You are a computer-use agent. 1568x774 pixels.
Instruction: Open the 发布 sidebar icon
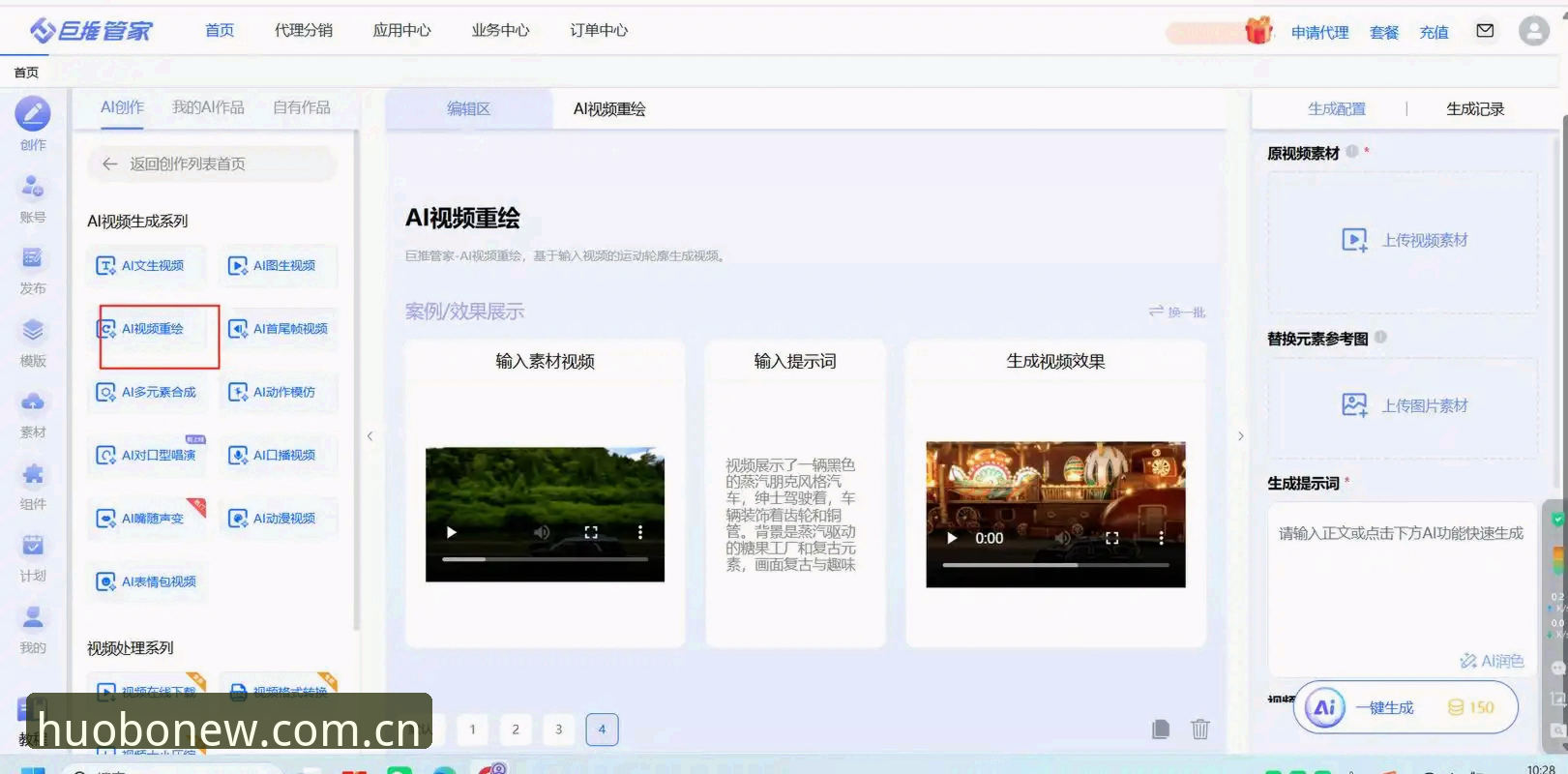coord(33,257)
